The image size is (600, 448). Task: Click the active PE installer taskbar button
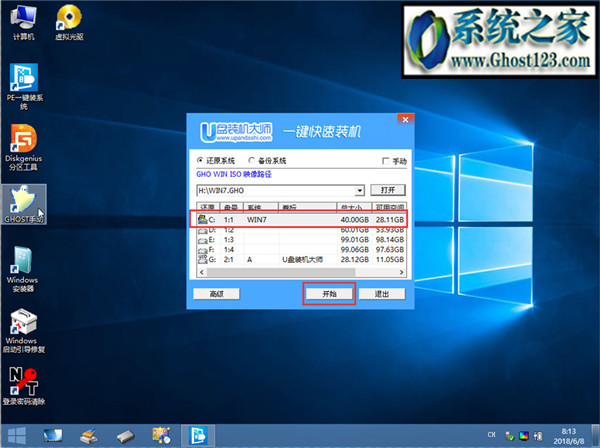[x=198, y=435]
